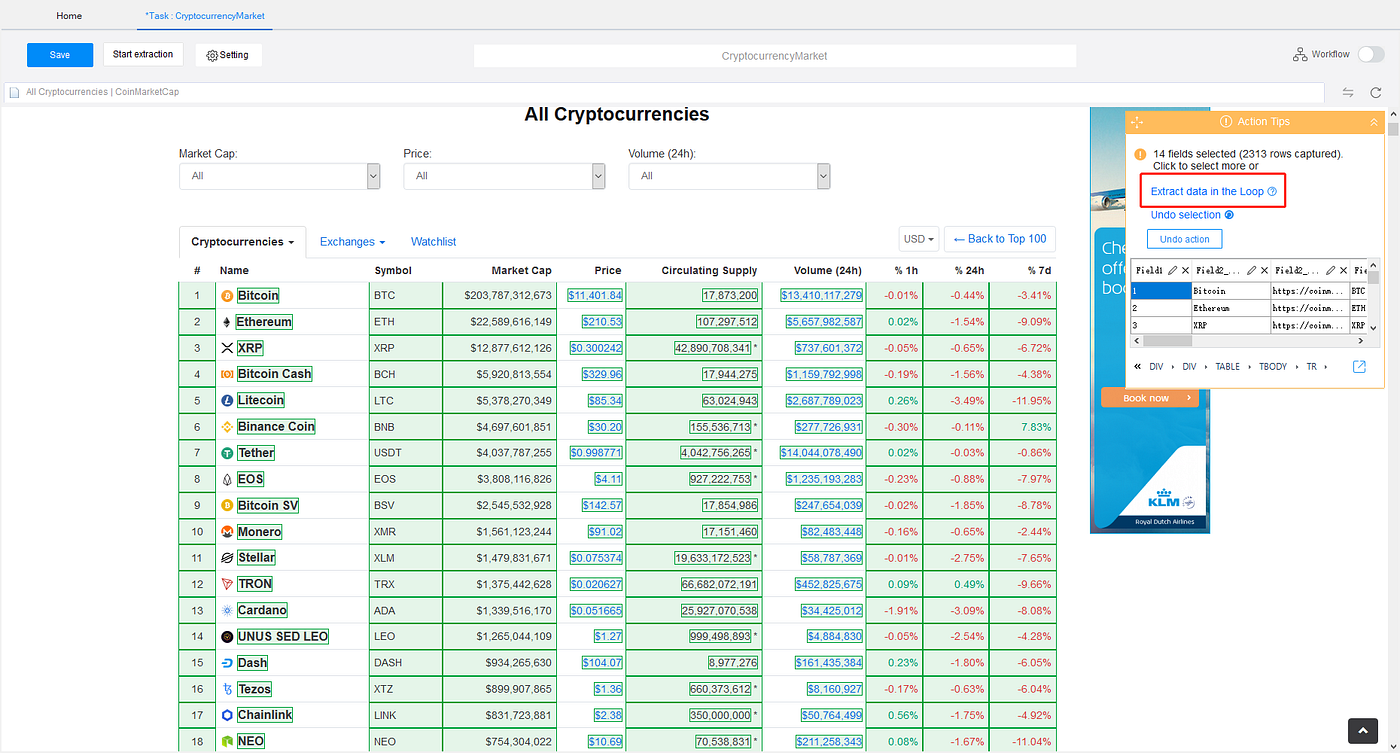Click Start extraction button
The image size is (1400, 753).
point(143,54)
